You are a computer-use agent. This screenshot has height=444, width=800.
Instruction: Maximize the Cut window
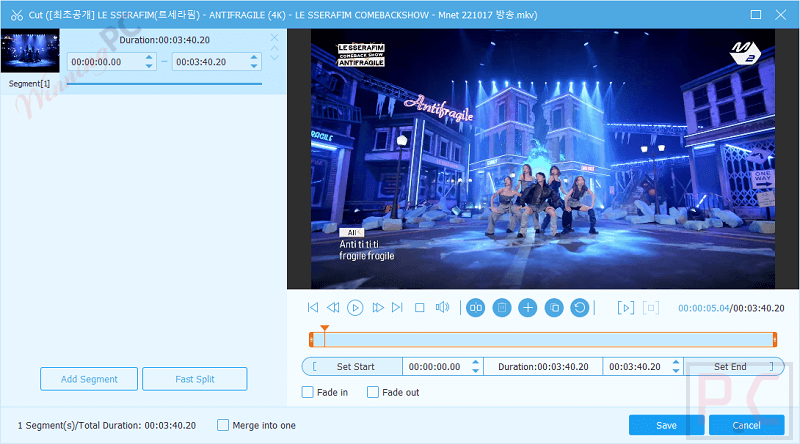[756, 15]
